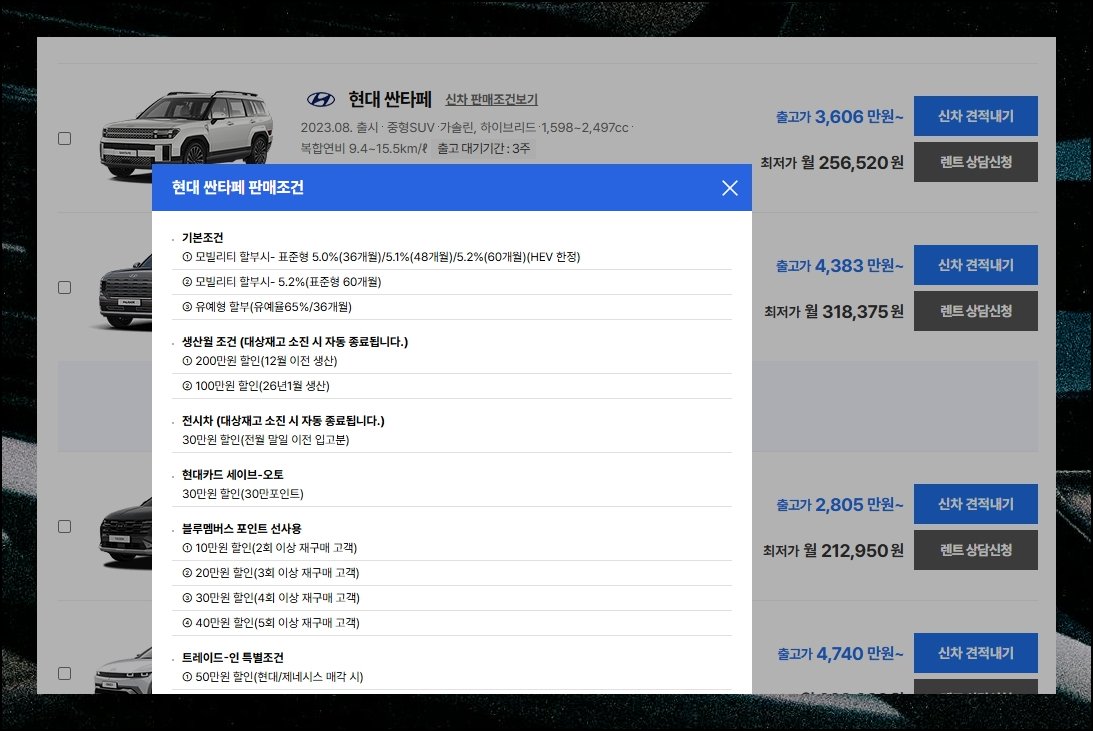Click the Hyundai logo next to 현대 싼타페
1093x731 pixels.
point(321,100)
